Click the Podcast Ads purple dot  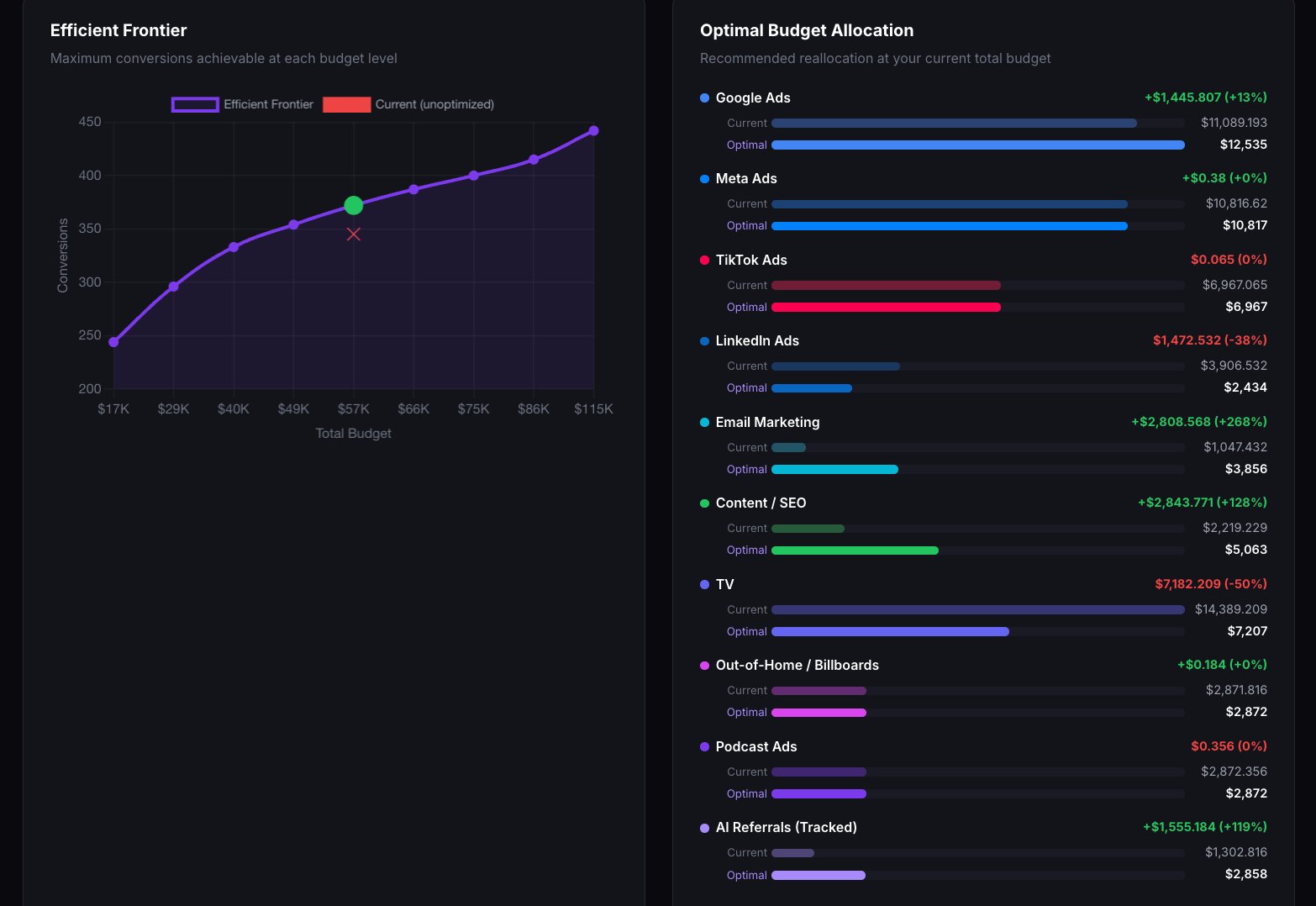(704, 747)
